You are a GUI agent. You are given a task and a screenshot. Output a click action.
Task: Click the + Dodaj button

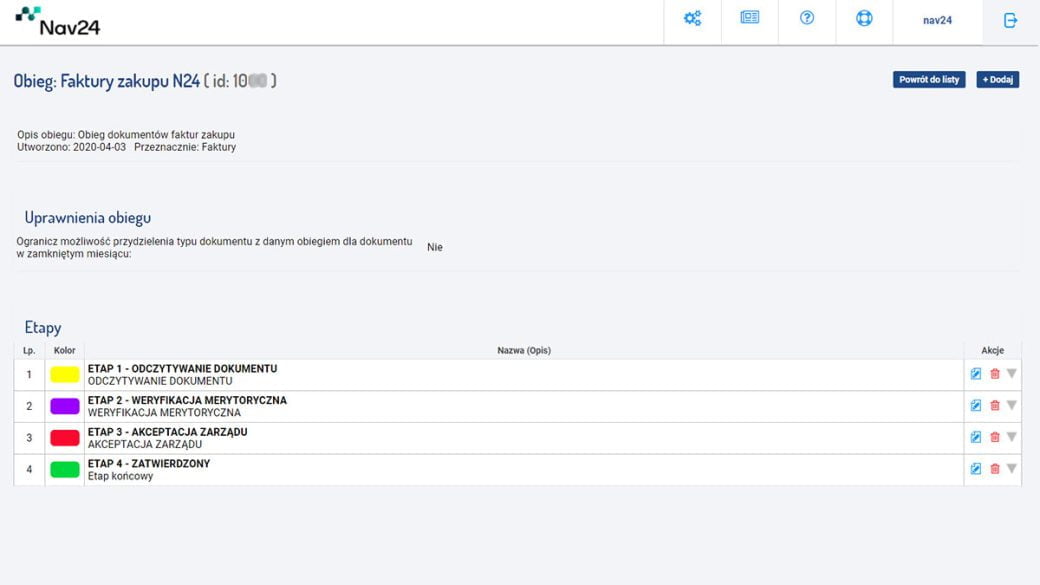point(998,80)
